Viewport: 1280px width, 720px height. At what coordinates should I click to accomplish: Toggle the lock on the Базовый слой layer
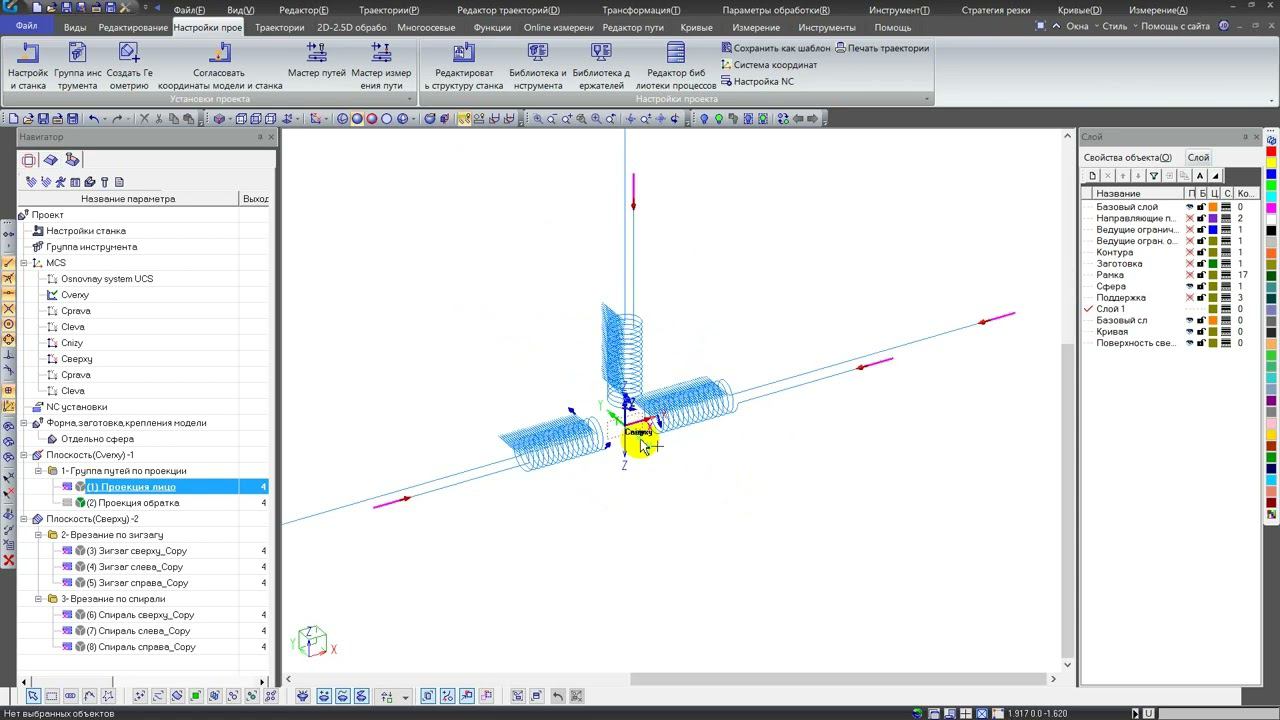coord(1201,207)
